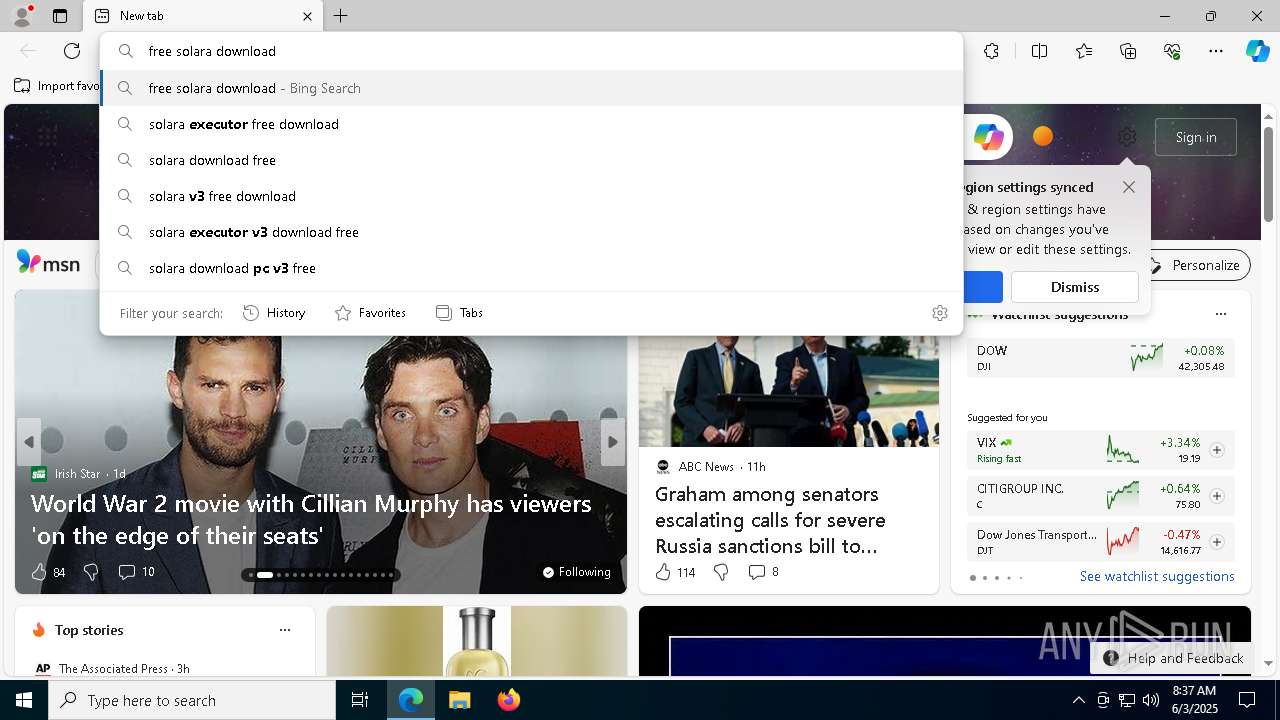Close the New tab tab

(x=307, y=16)
